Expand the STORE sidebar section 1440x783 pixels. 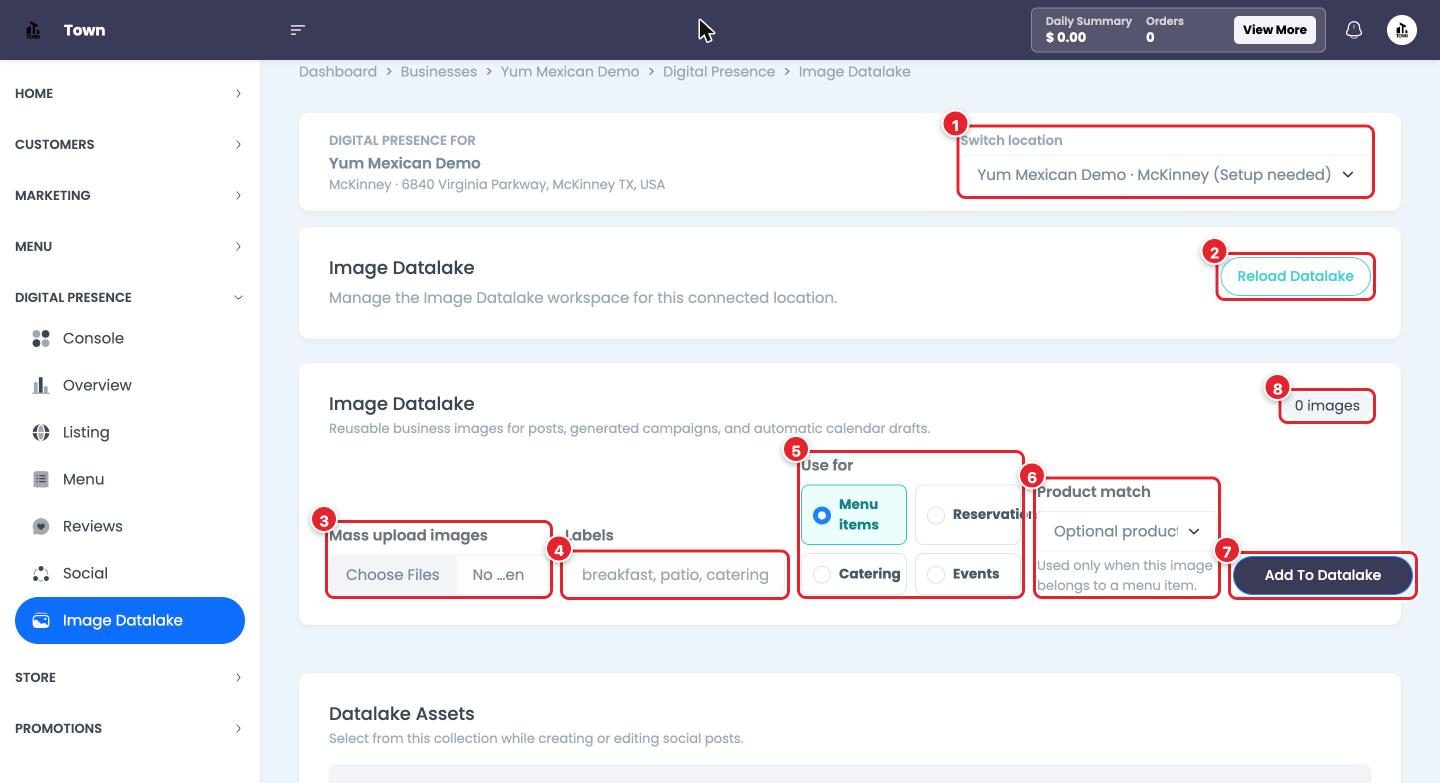point(130,678)
